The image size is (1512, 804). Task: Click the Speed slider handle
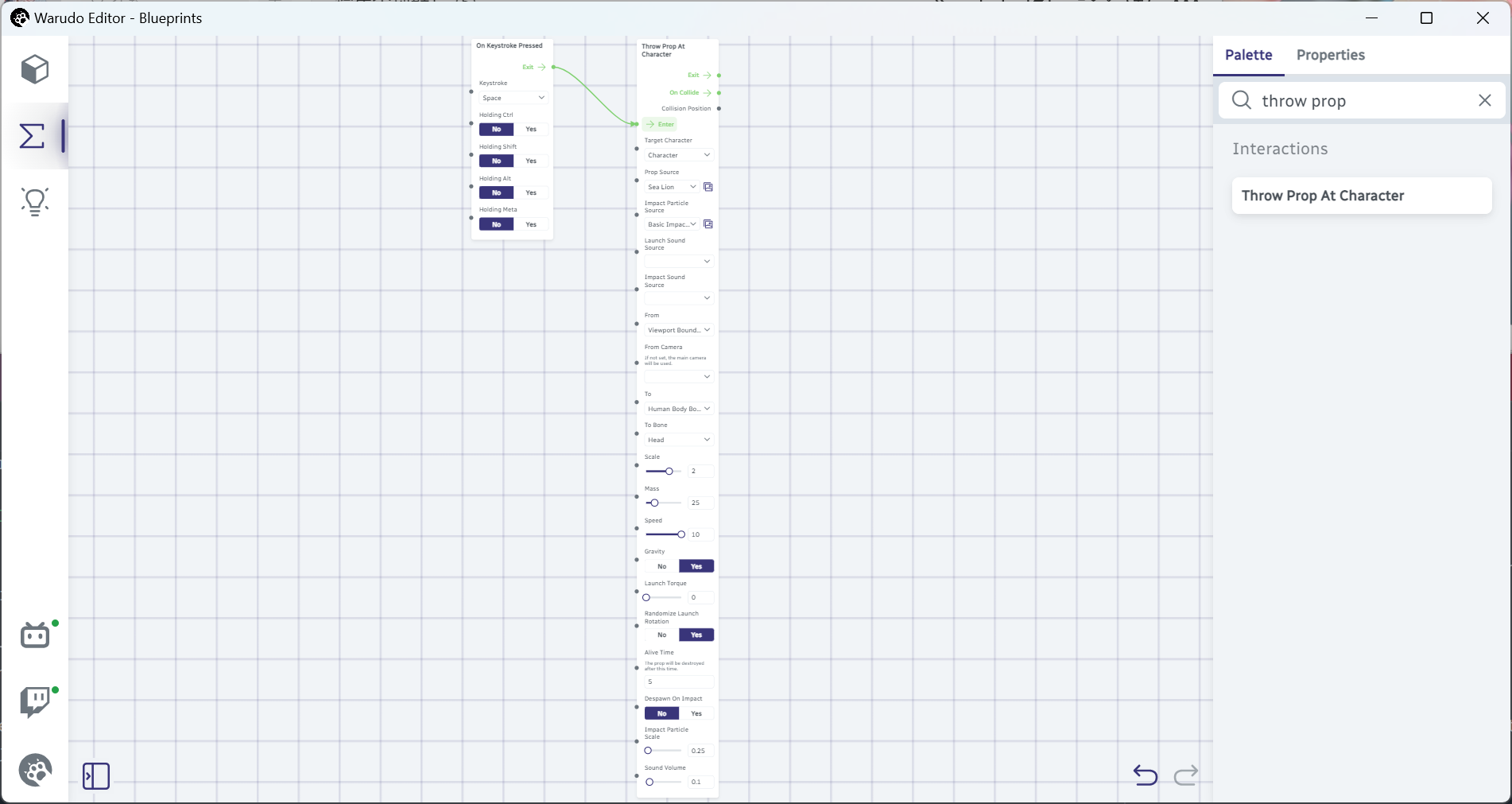[x=681, y=534]
